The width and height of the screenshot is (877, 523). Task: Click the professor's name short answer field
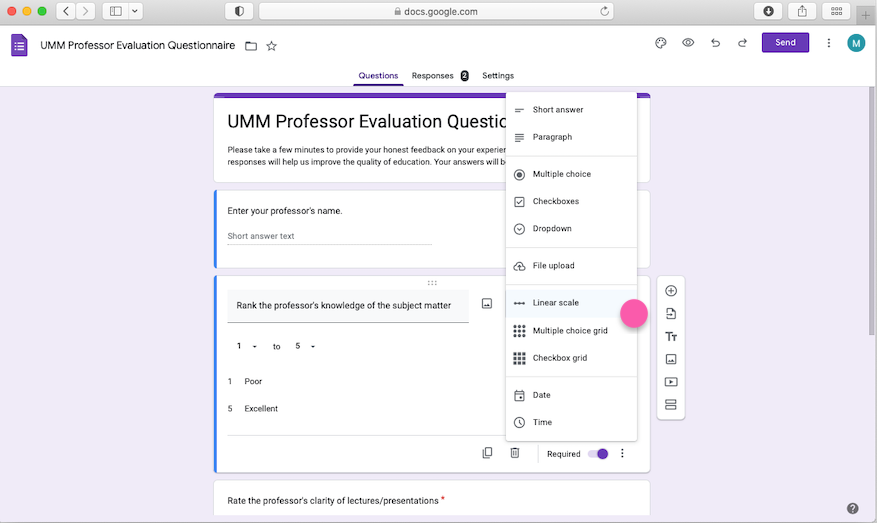329,237
